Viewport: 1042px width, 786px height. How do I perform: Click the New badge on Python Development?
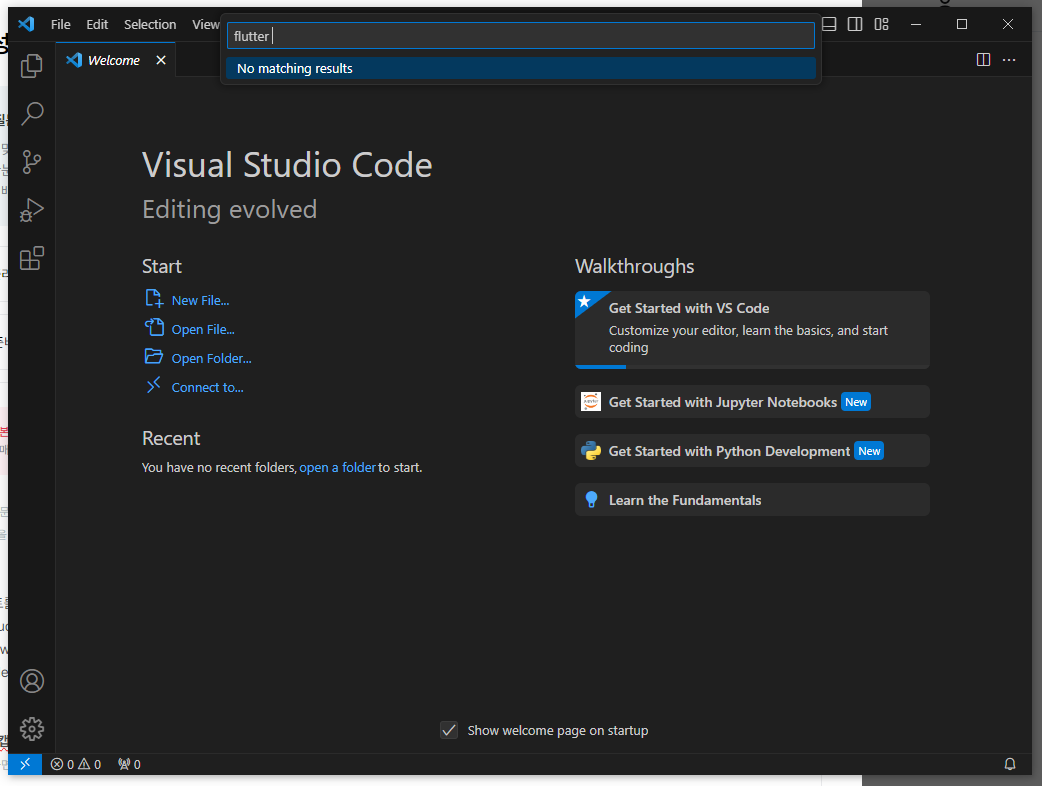click(869, 451)
